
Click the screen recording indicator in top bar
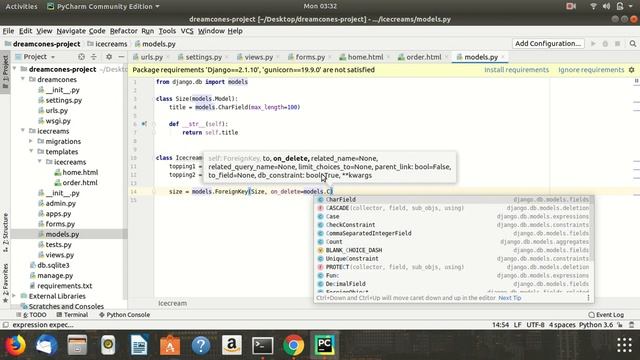point(571,6)
